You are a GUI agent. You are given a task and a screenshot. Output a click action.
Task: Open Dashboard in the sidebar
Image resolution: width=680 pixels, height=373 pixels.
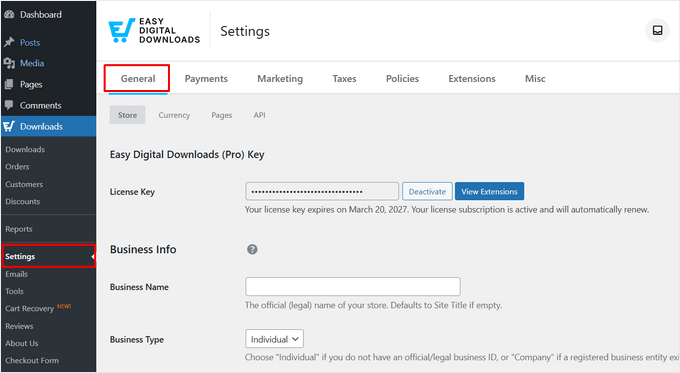pos(41,14)
